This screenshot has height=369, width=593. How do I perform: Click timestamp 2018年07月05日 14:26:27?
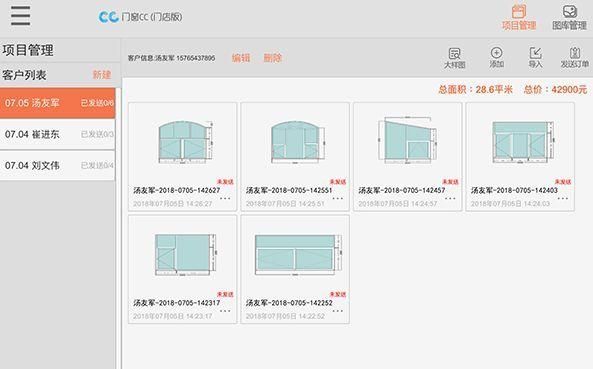click(x=172, y=204)
